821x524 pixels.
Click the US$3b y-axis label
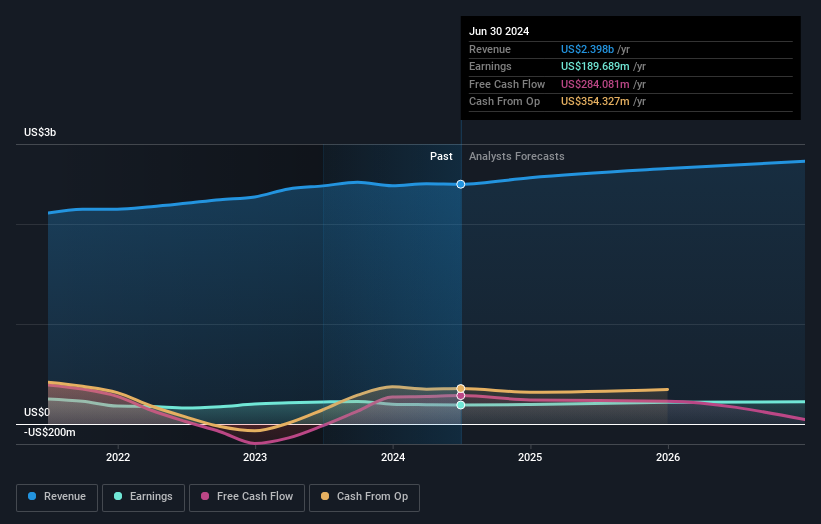40,132
